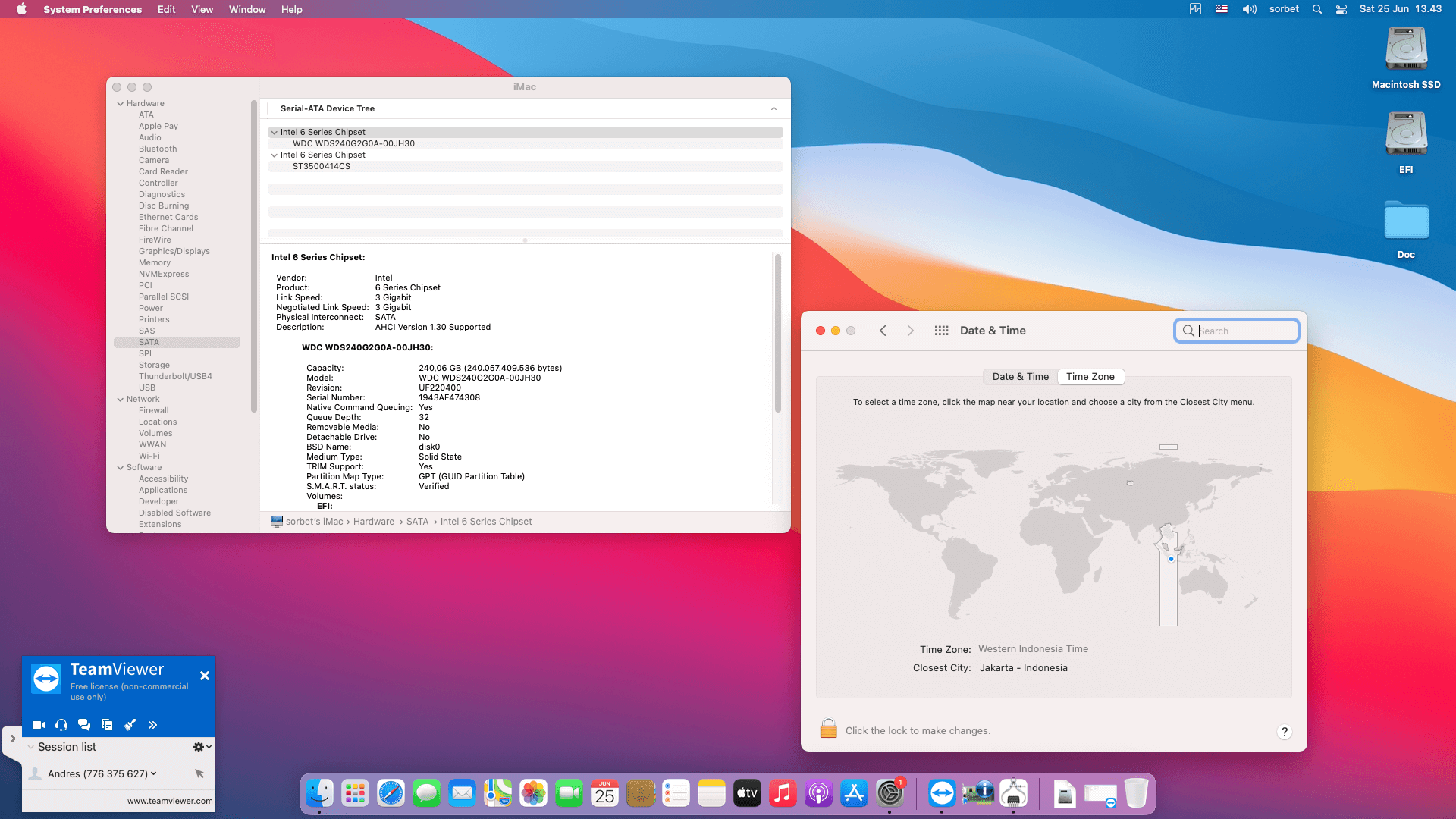This screenshot has height=819, width=1456.
Task: Open the Edit menu
Action: click(x=166, y=9)
